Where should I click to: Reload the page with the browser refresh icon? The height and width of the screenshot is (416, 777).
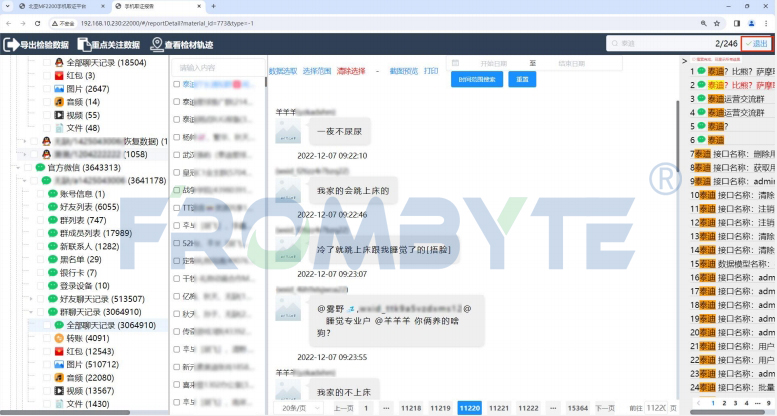38,23
